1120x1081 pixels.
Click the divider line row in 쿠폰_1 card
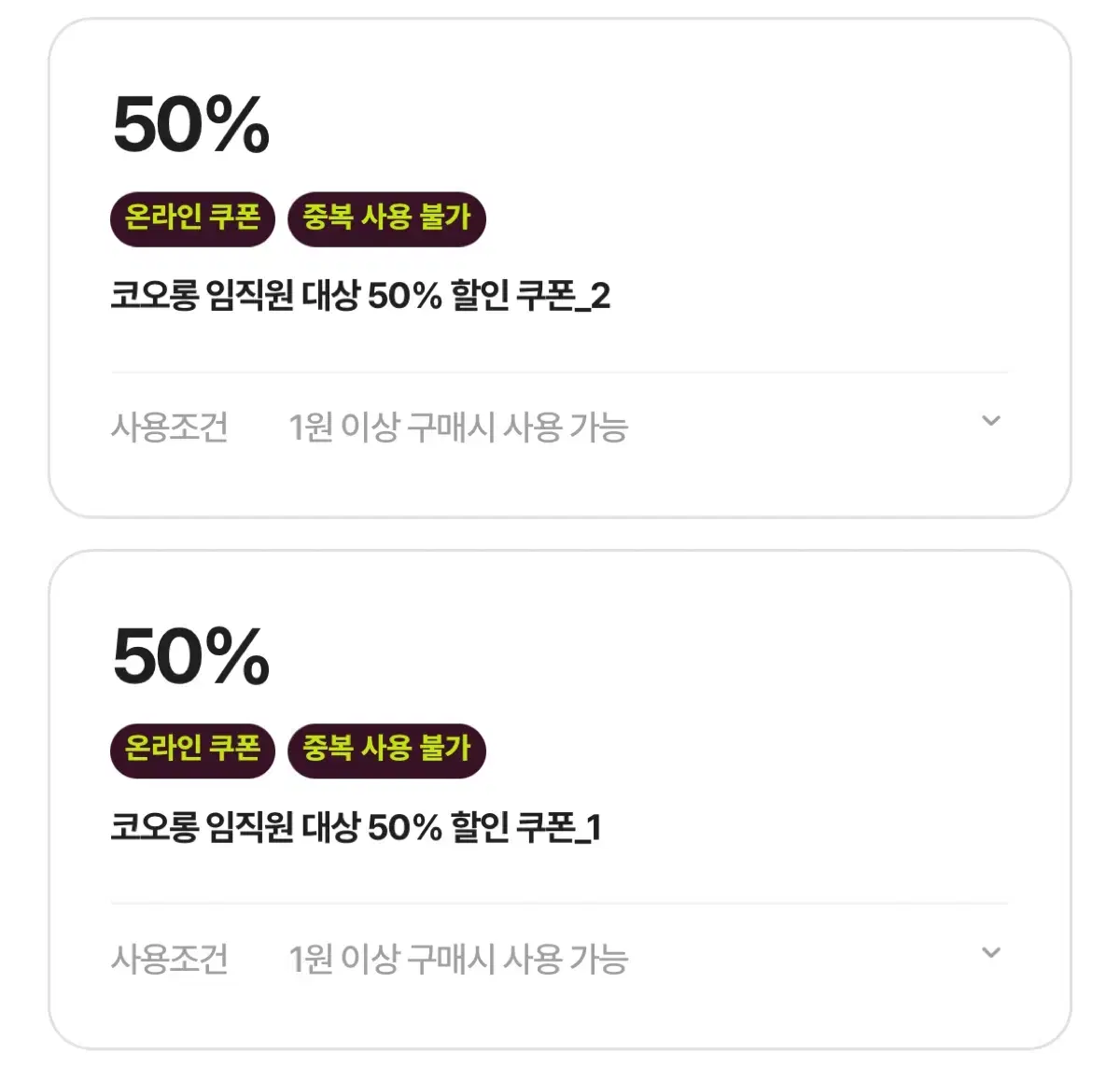560,904
